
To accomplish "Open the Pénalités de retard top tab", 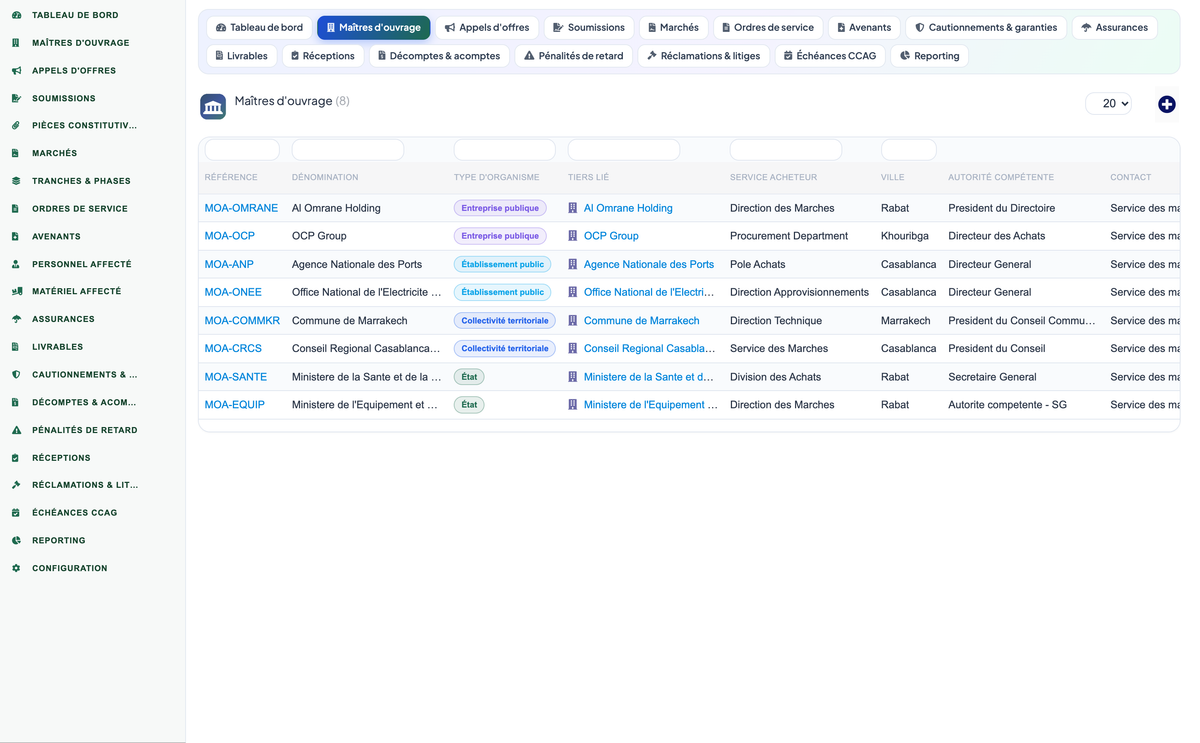I will click(574, 56).
